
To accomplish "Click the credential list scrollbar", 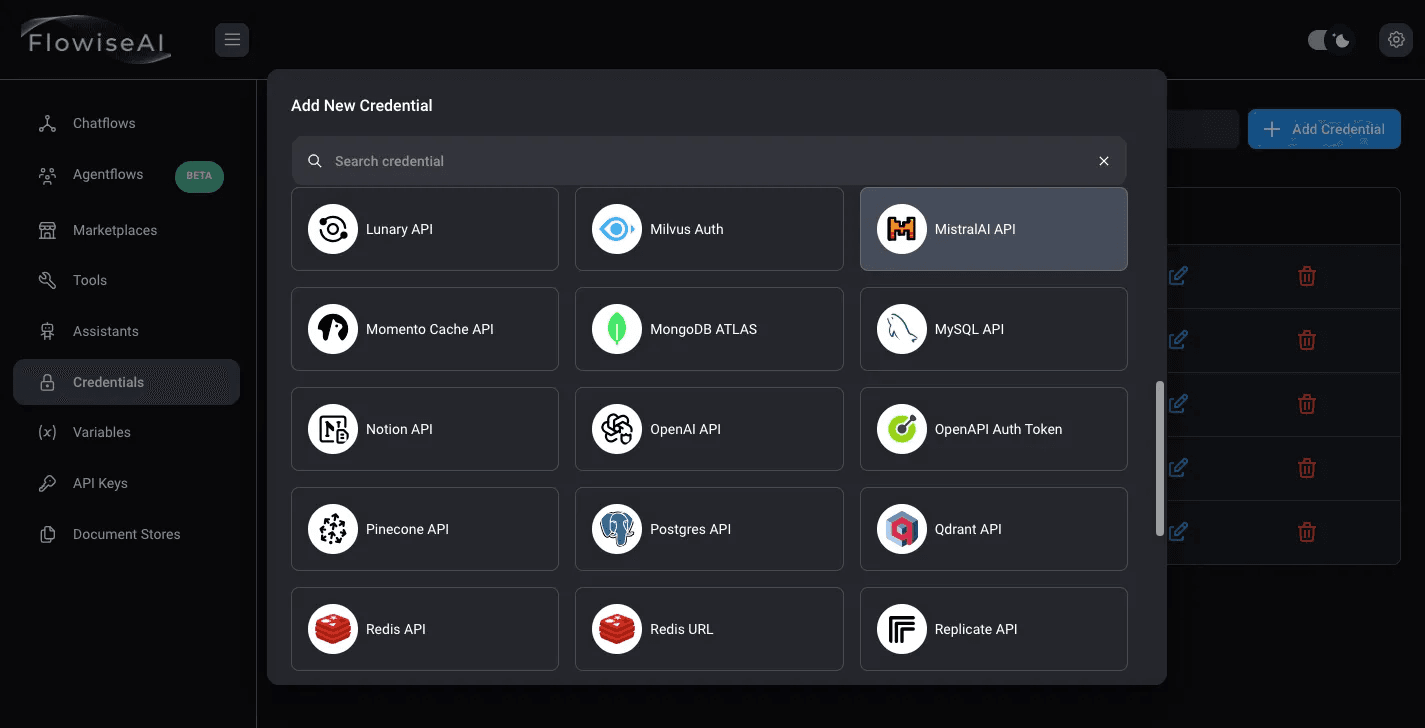I will (x=1160, y=458).
